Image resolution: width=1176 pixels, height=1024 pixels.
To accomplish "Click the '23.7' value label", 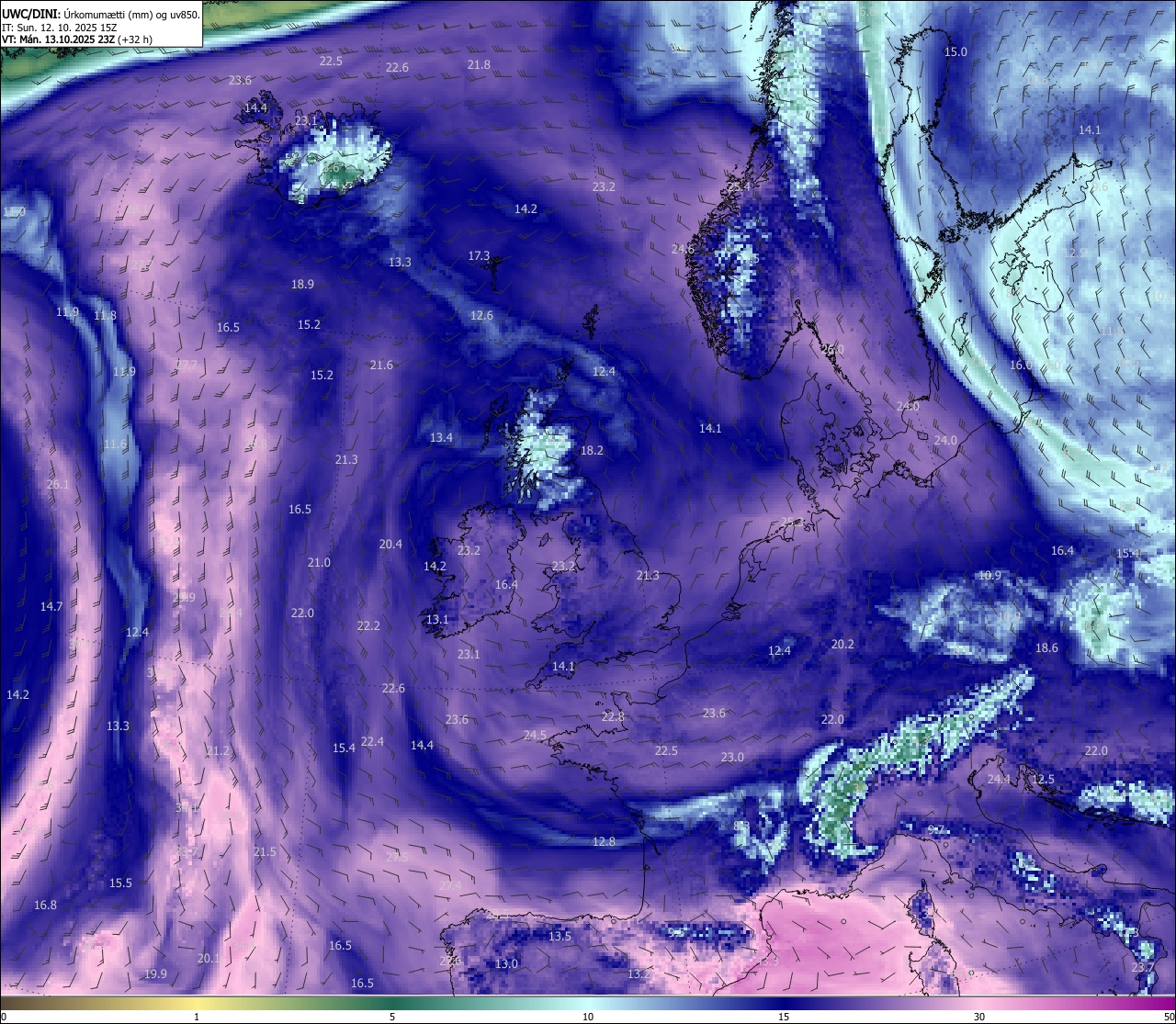I will (x=1143, y=968).
